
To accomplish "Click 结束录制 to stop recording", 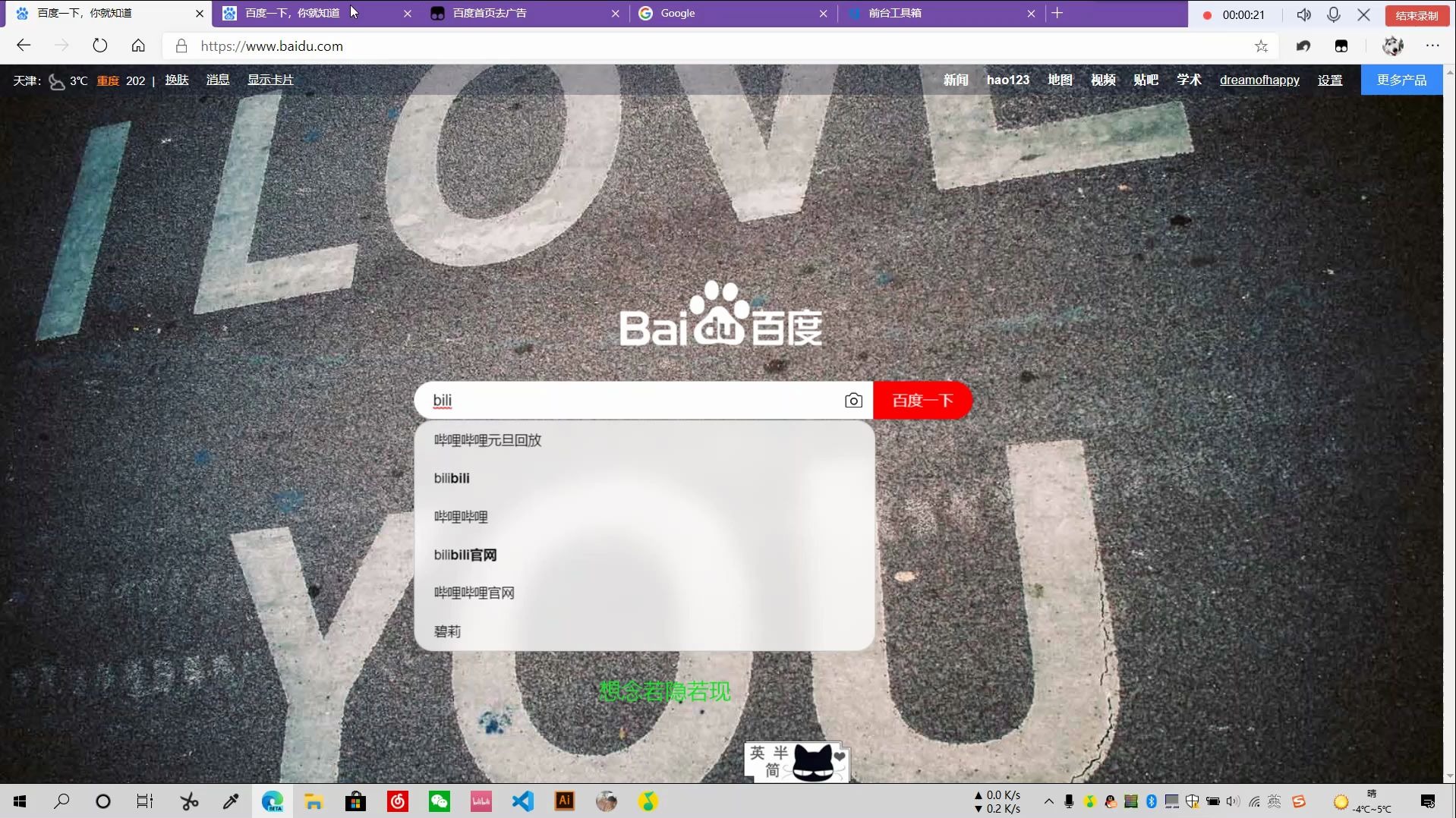I will [x=1417, y=15].
